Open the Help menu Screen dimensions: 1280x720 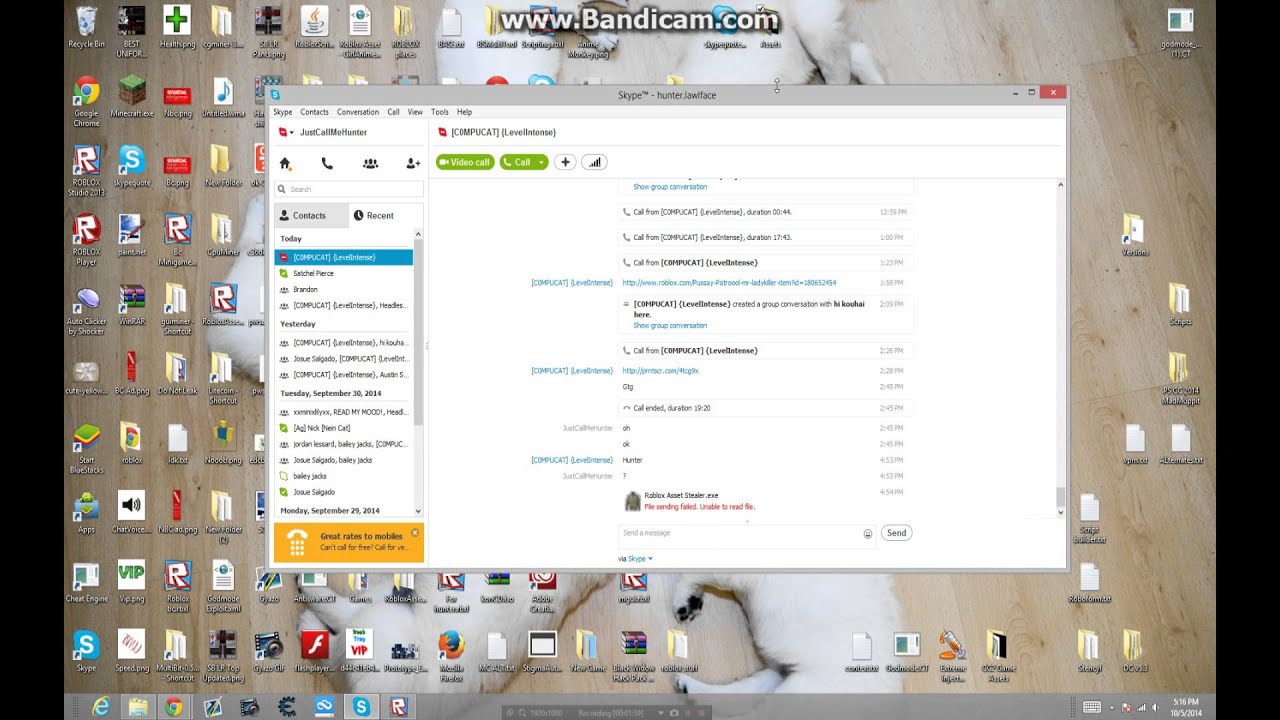click(x=464, y=112)
